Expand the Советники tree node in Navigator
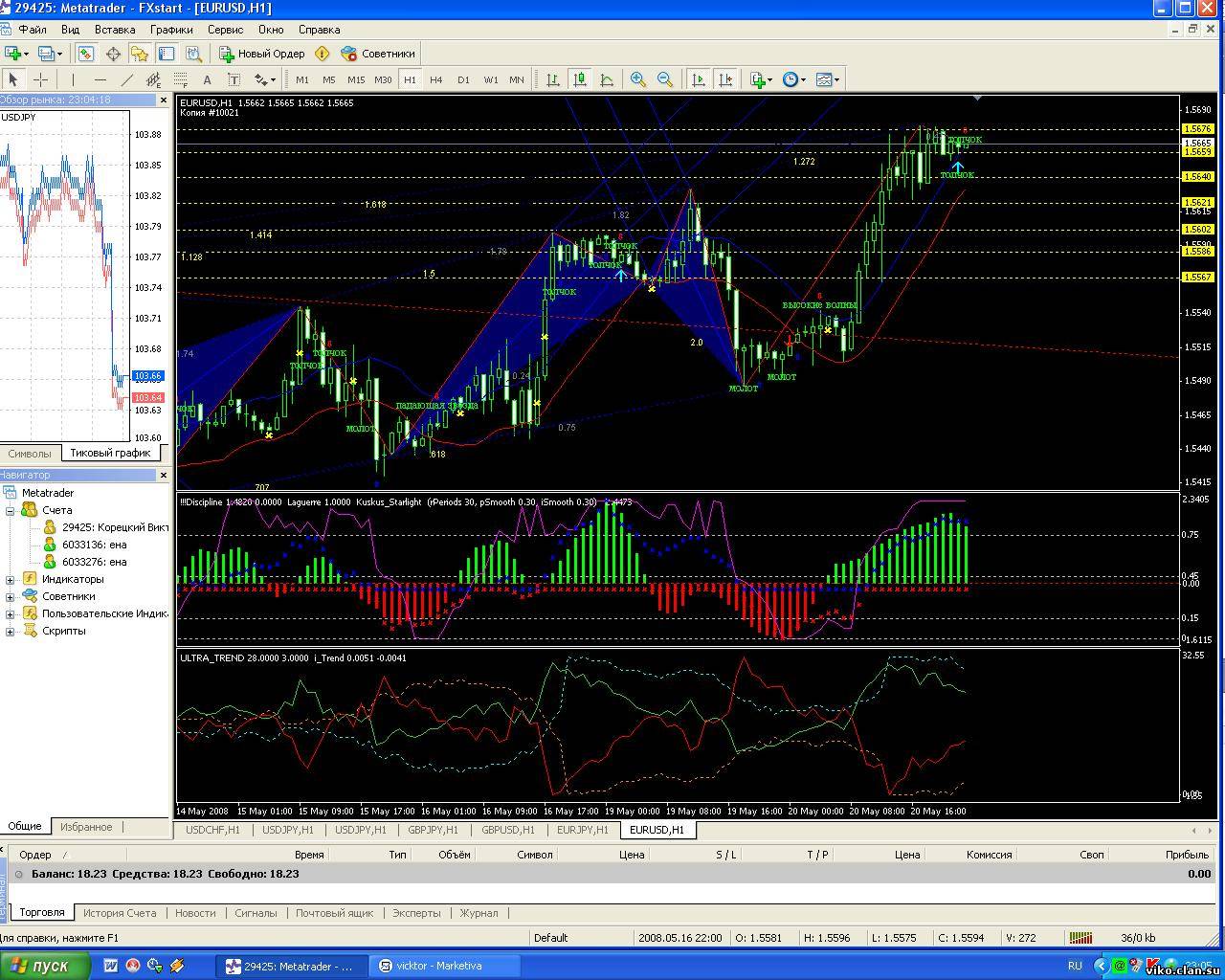 point(11,596)
